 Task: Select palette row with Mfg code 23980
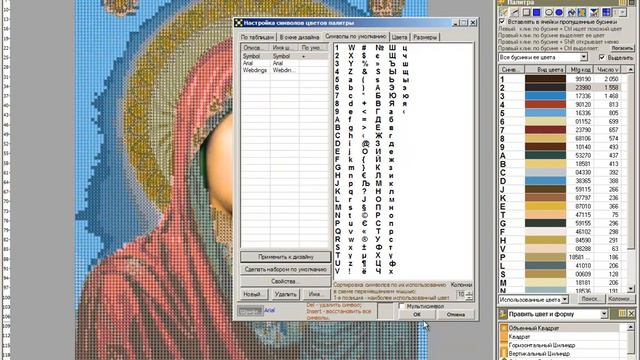(x=560, y=87)
